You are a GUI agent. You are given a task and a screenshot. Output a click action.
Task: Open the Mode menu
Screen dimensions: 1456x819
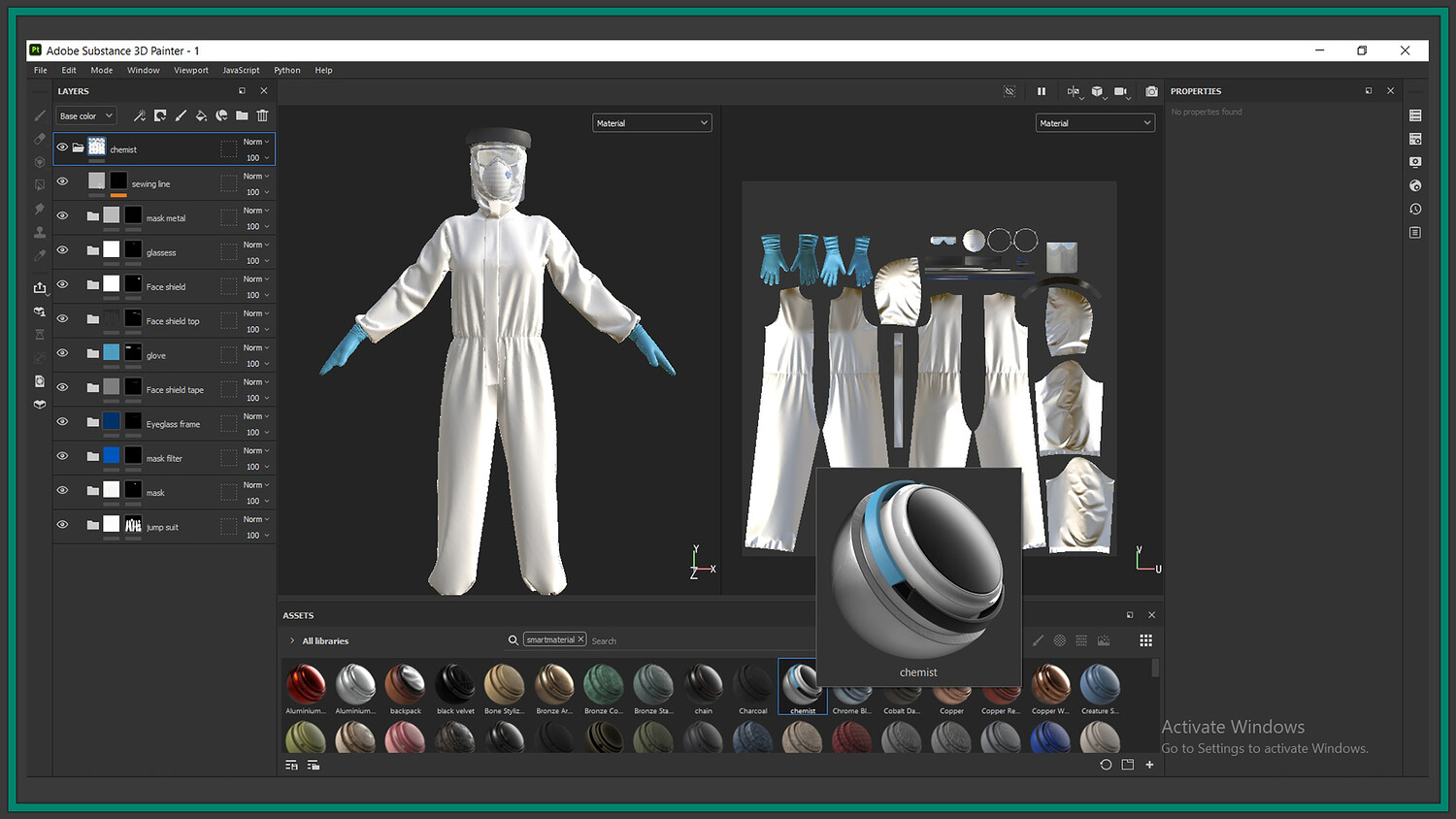click(102, 70)
